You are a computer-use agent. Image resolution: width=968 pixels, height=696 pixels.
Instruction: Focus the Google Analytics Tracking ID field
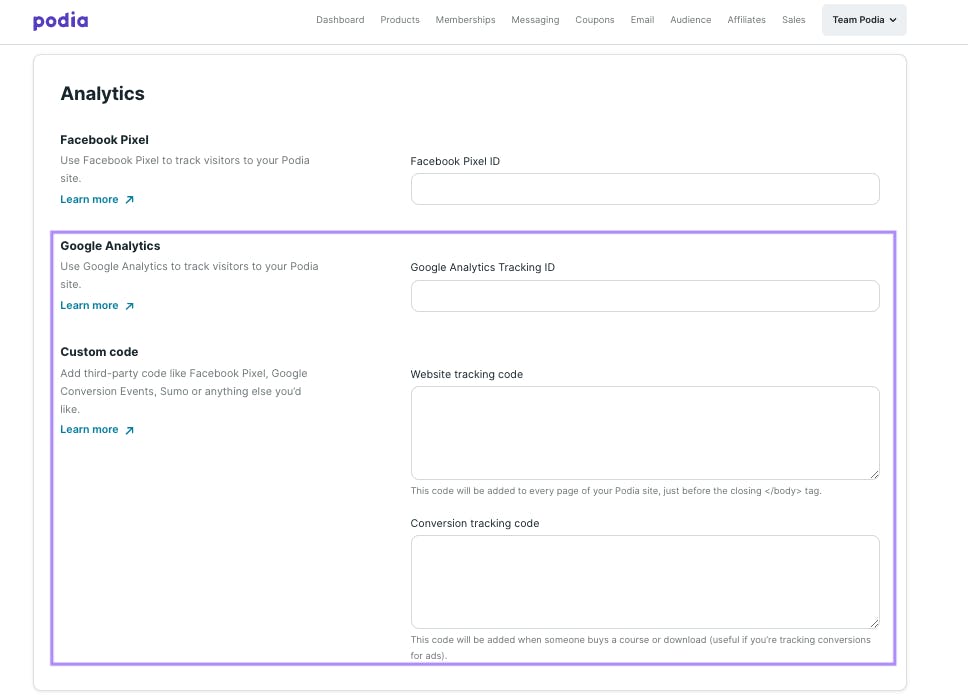(x=645, y=296)
